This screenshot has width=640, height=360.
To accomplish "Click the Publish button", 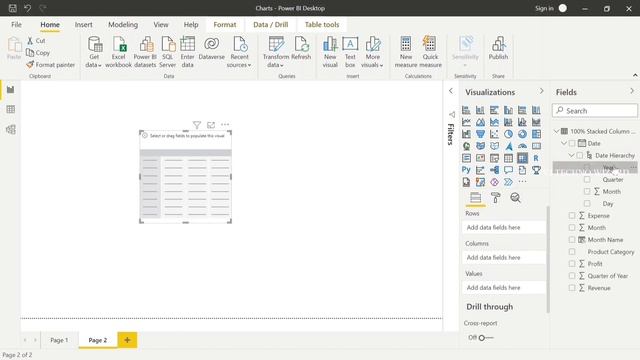I will click(498, 49).
